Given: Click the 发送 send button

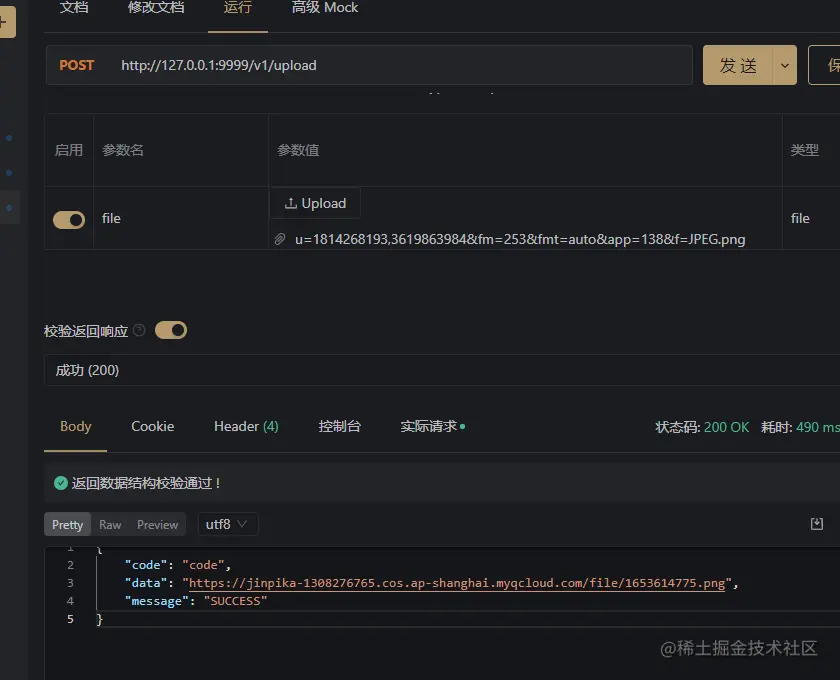Looking at the screenshot, I should point(738,65).
